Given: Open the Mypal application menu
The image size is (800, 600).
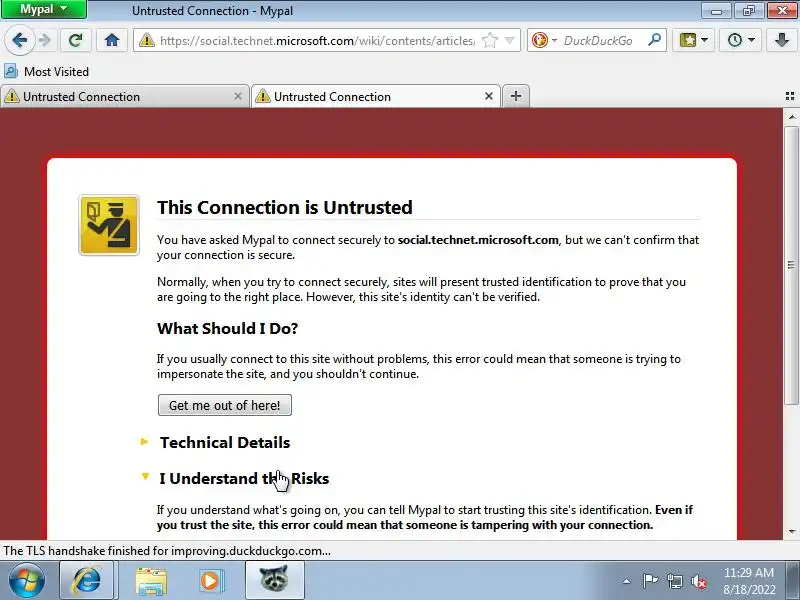Looking at the screenshot, I should [x=43, y=9].
